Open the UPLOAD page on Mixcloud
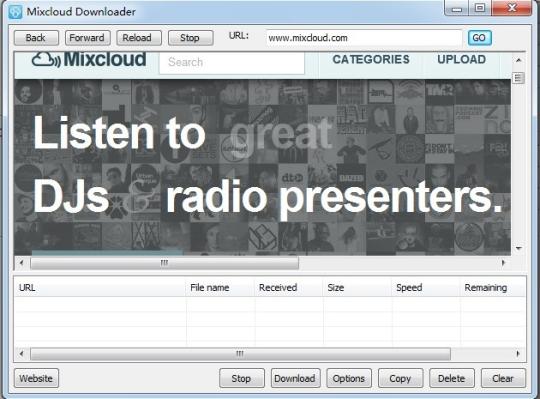 (461, 60)
